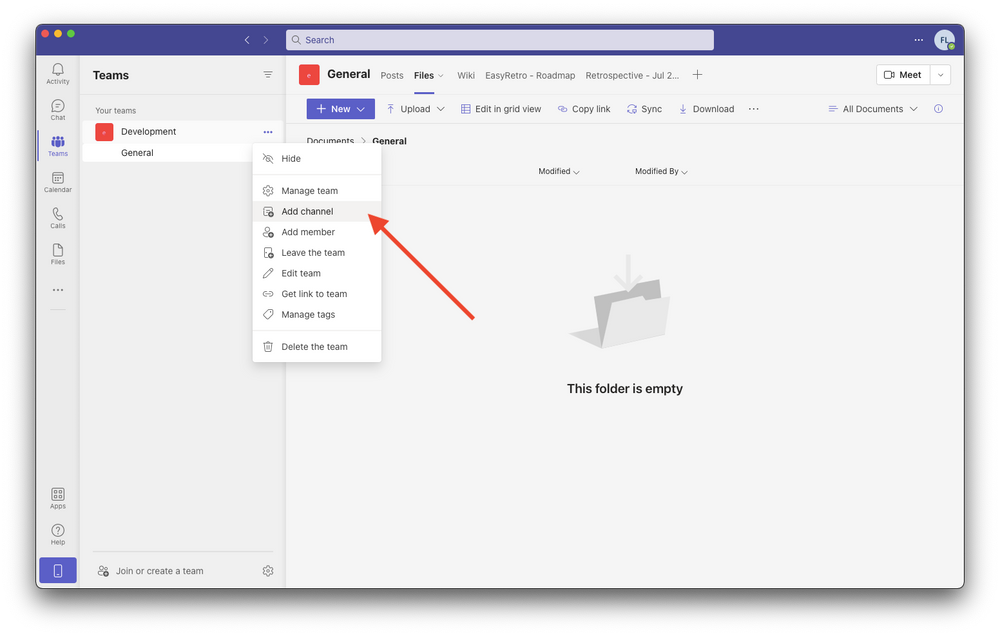This screenshot has width=1000, height=636.
Task: Sync the document library
Action: (x=644, y=109)
